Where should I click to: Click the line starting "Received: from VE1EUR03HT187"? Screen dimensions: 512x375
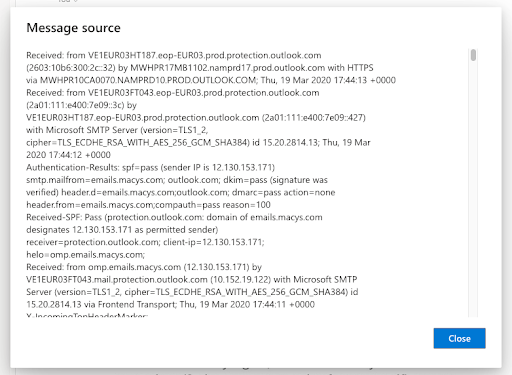(x=174, y=55)
